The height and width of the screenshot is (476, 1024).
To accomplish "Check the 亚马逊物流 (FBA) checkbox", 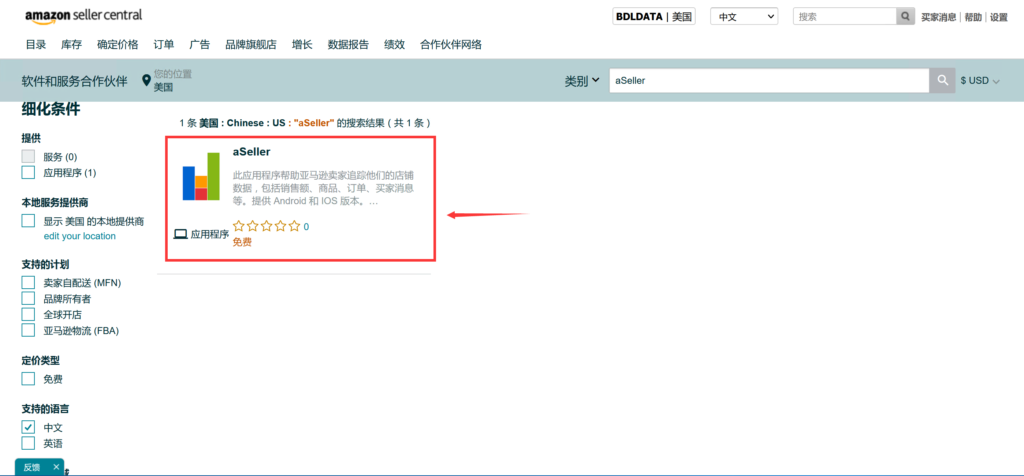I will pos(28,330).
